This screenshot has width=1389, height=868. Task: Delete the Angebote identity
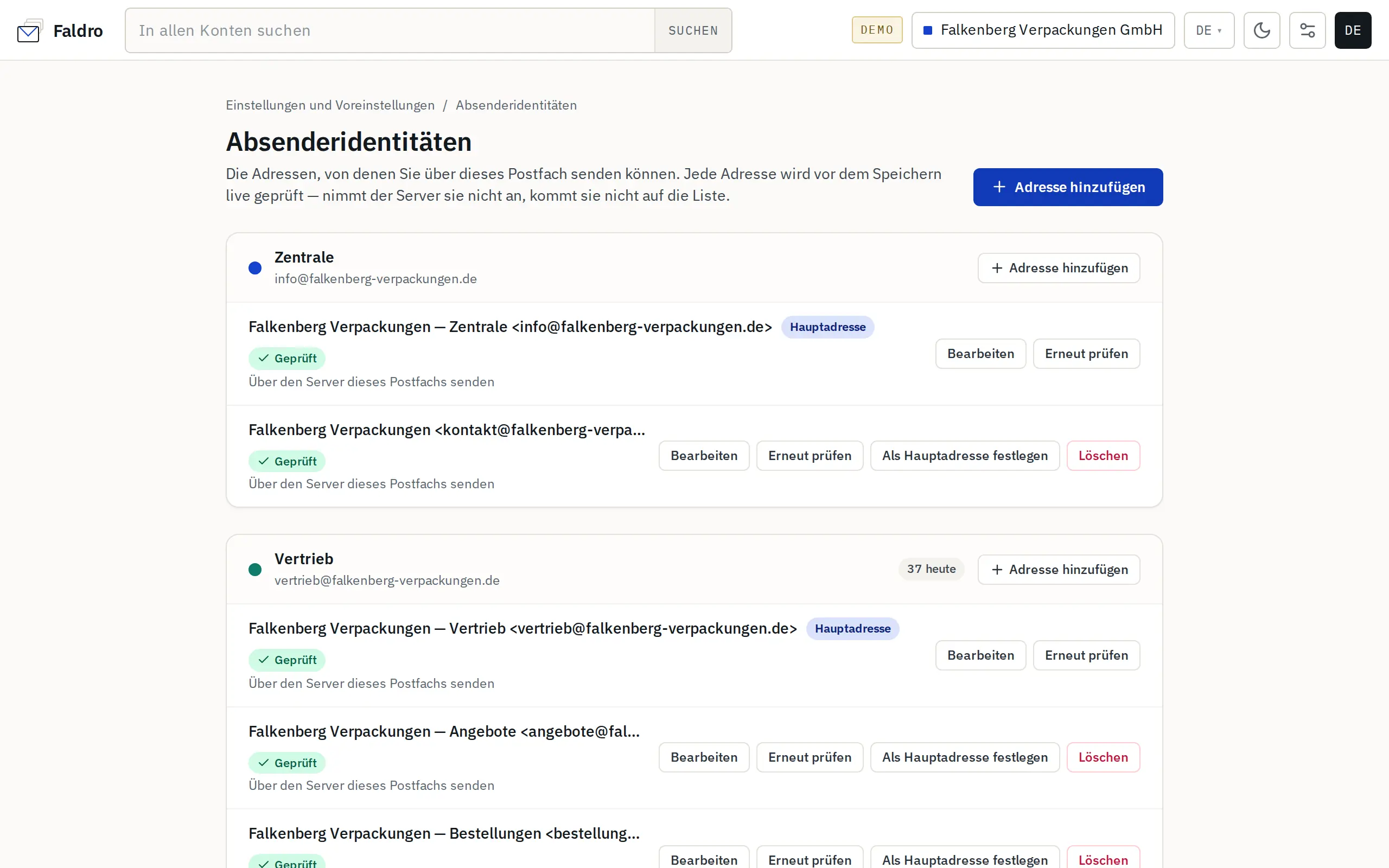click(x=1103, y=757)
